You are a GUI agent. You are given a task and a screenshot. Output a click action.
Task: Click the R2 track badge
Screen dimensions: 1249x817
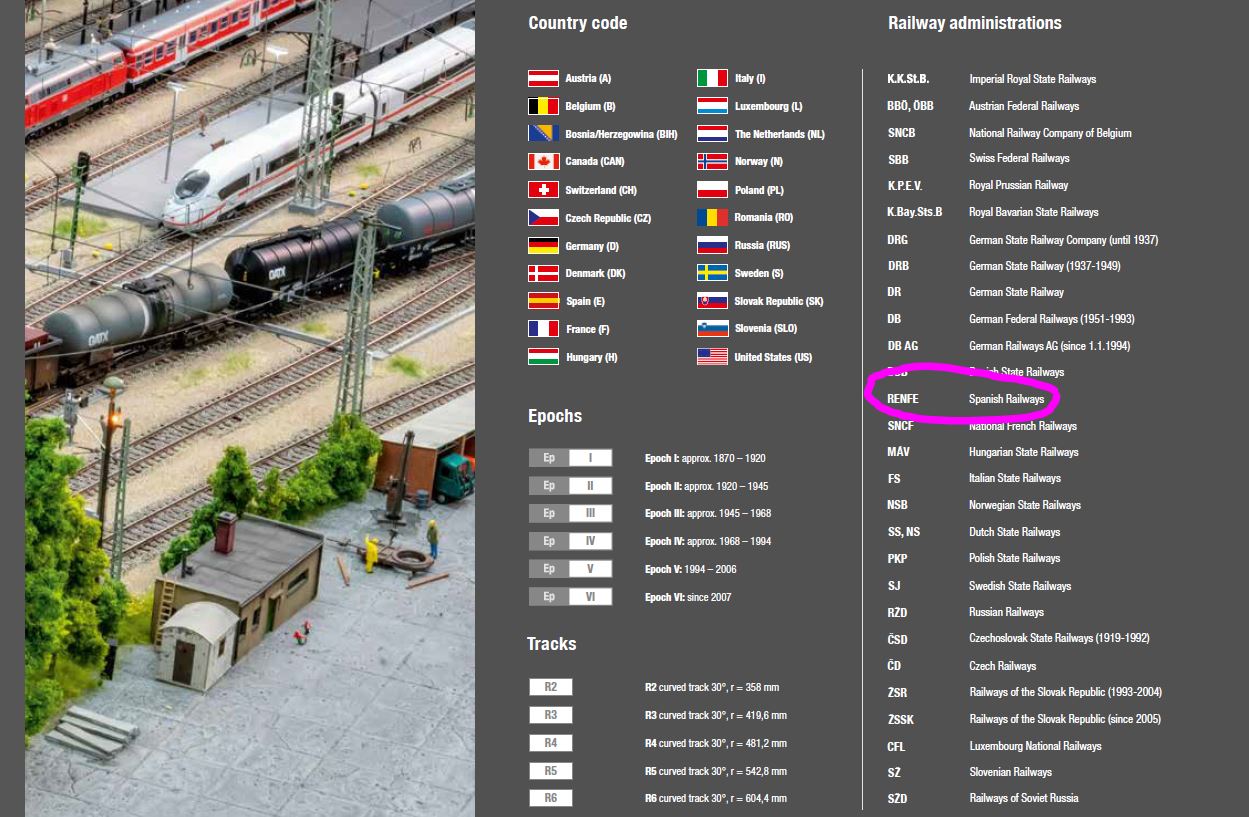tap(551, 687)
